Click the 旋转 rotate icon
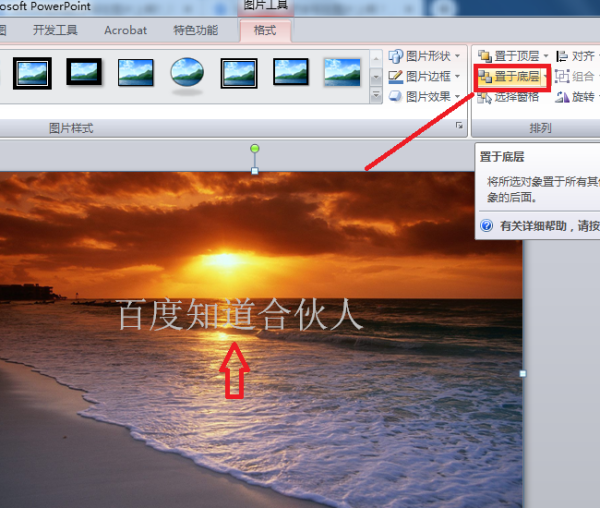This screenshot has height=508, width=600. [x=562, y=97]
